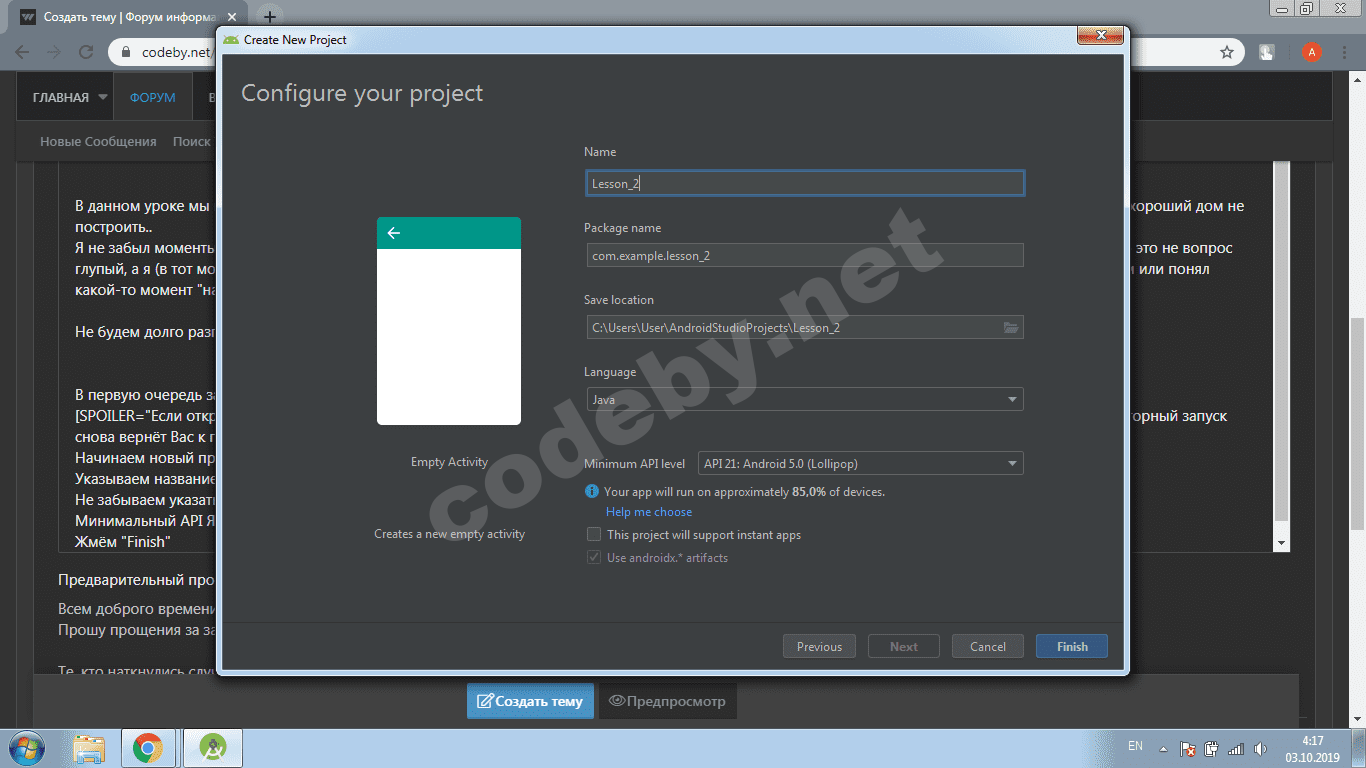Open the Chrome profile avatar labelled A
Screen dimensions: 1366x768
[x=1312, y=52]
